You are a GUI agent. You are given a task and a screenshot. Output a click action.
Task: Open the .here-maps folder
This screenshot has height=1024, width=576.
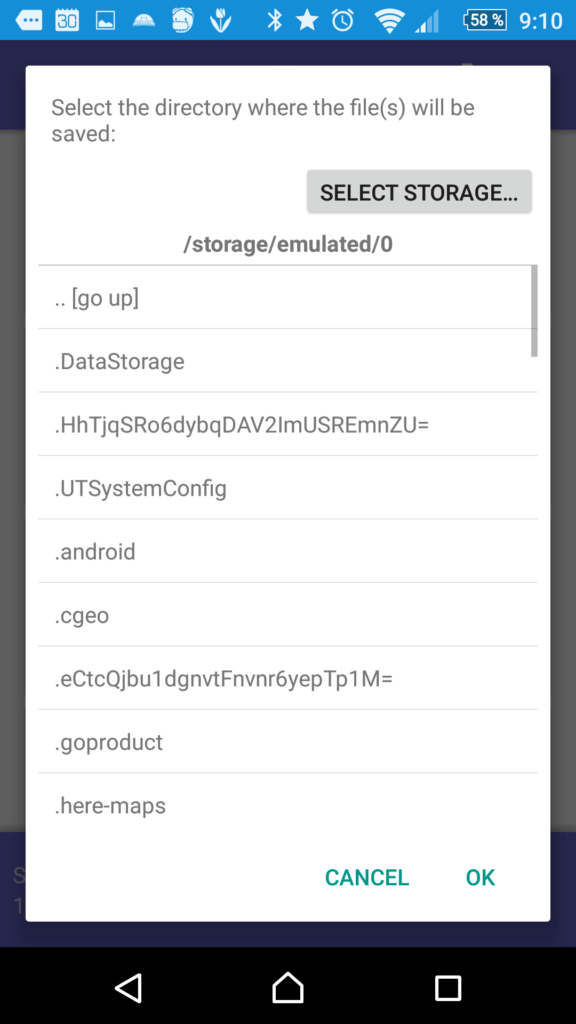[x=287, y=805]
